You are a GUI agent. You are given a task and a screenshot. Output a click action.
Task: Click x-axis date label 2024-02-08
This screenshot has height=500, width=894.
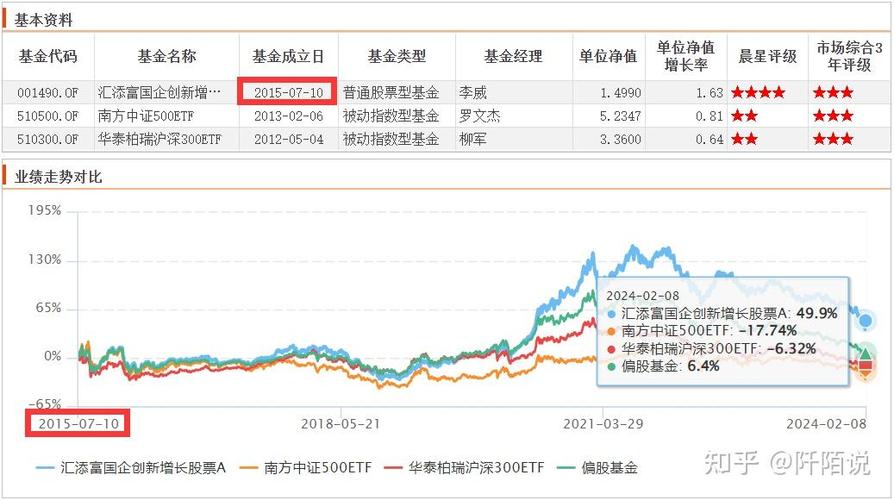coord(826,424)
